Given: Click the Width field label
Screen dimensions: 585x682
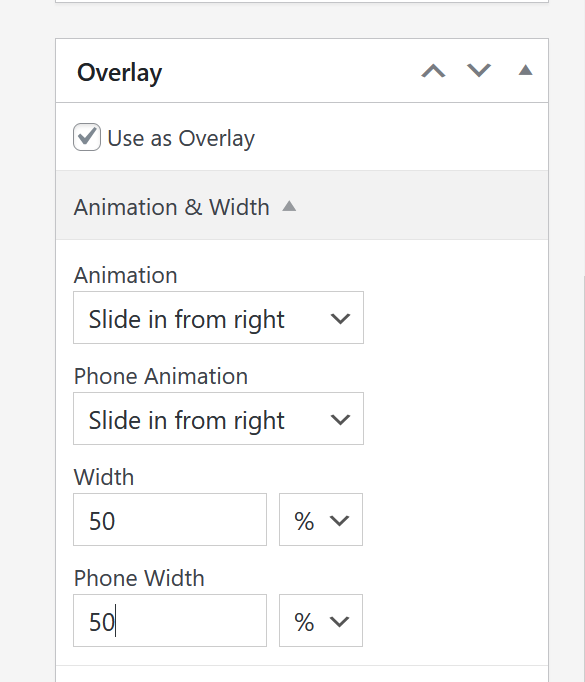Looking at the screenshot, I should coord(104,477).
